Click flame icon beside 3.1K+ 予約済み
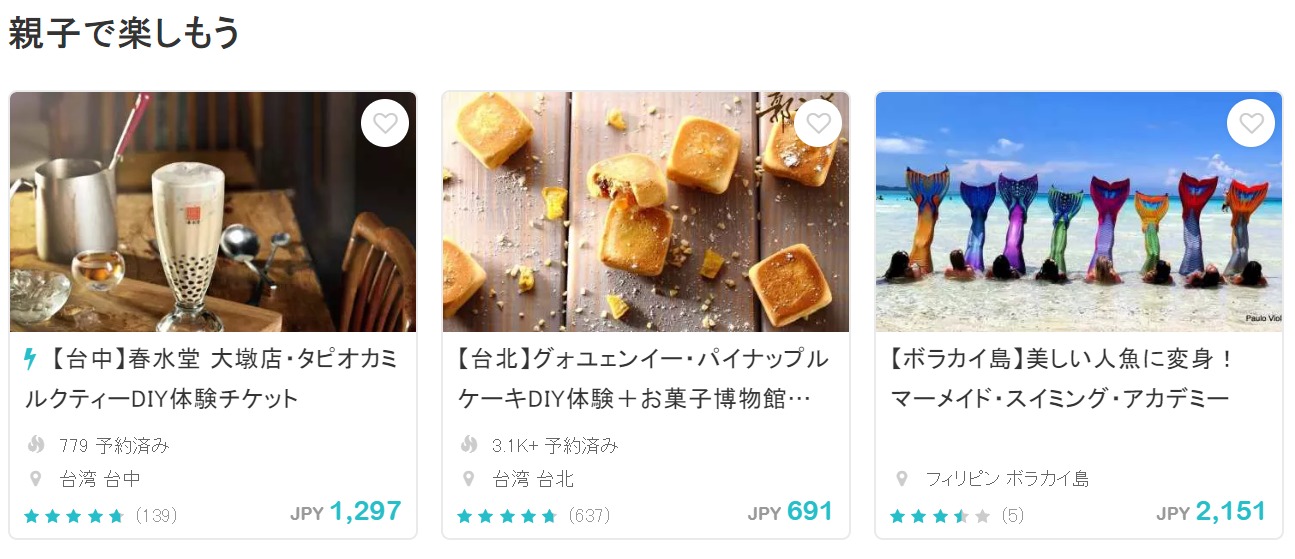Image resolution: width=1295 pixels, height=559 pixels. [469, 445]
